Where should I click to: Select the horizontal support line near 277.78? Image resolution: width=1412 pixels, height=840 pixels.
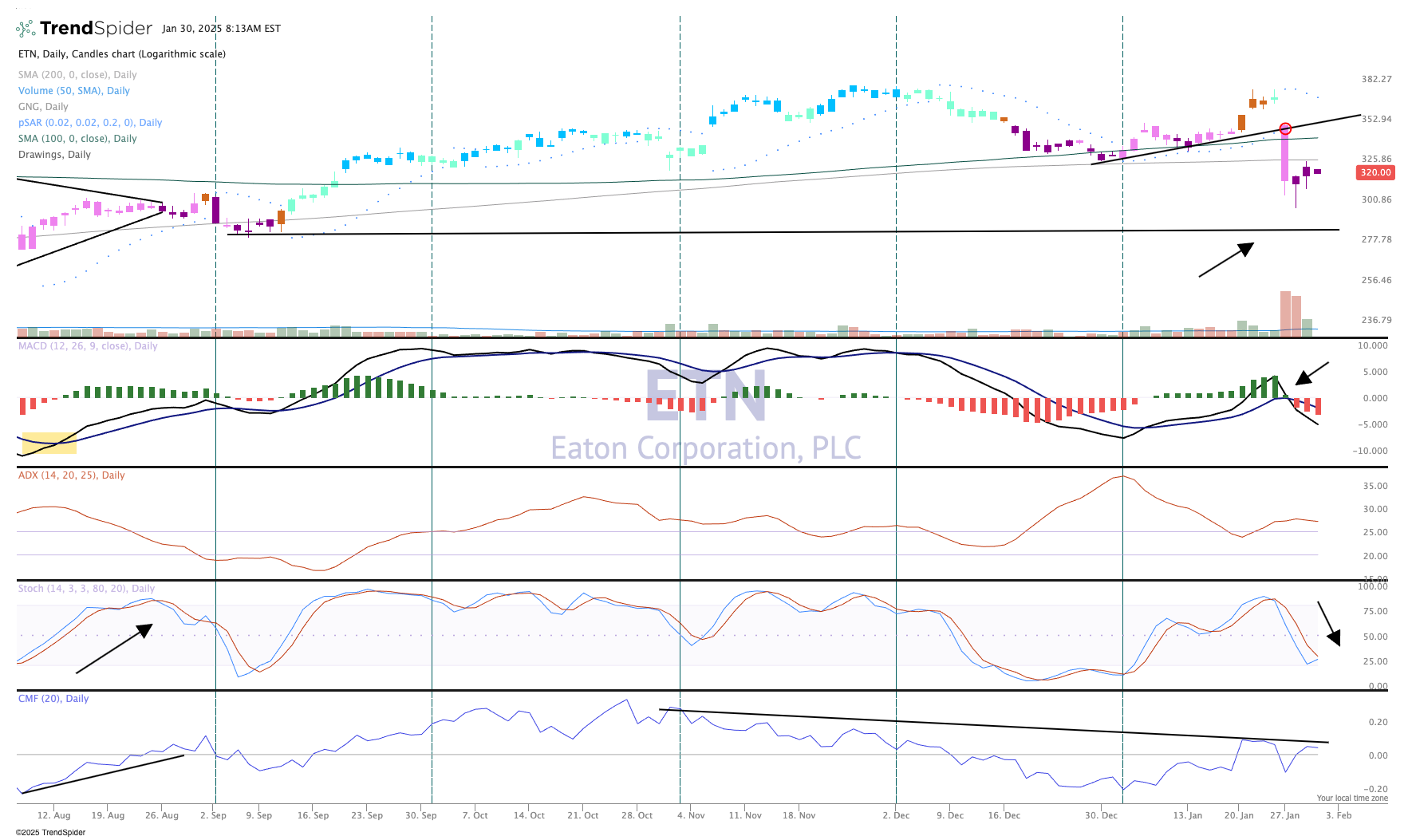pos(782,232)
